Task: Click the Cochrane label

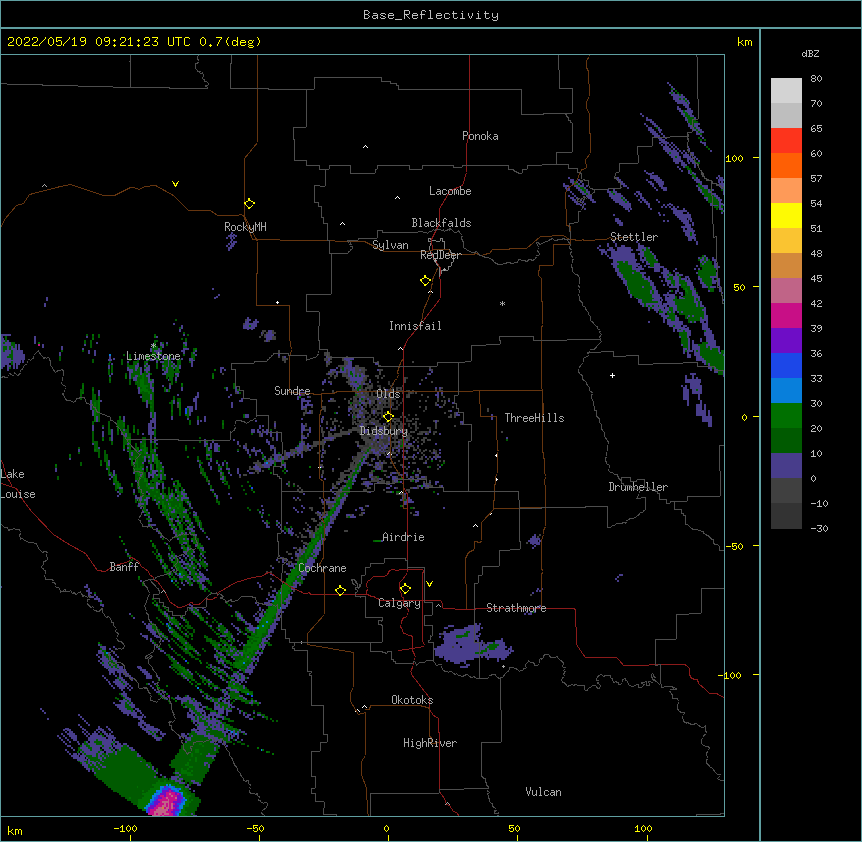Action: pyautogui.click(x=322, y=568)
